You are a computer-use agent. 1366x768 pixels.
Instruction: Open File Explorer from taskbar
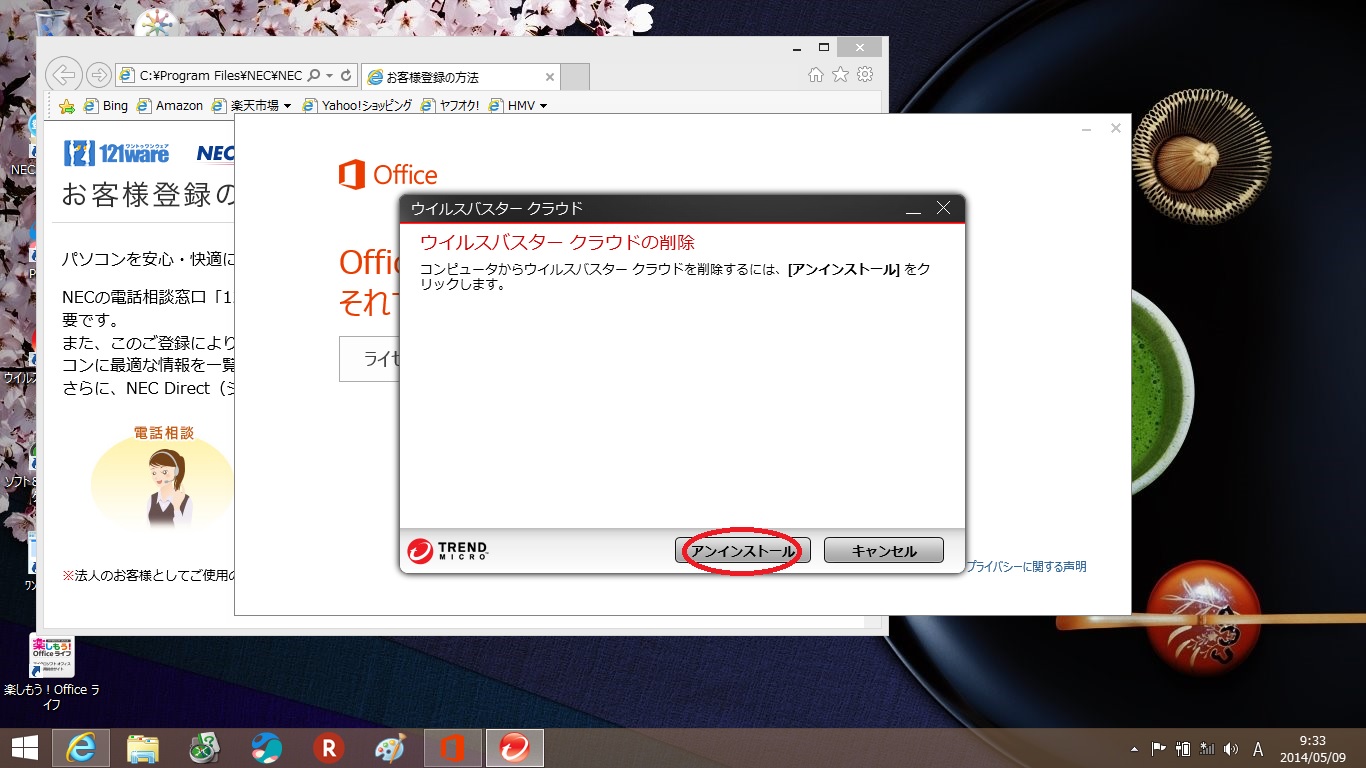point(143,747)
